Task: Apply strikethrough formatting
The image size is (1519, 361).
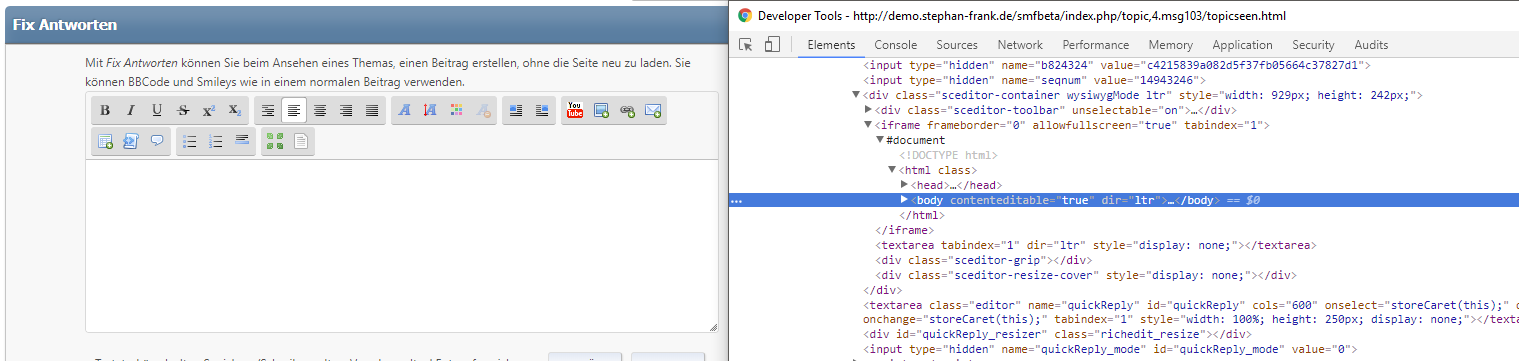Action: click(x=183, y=111)
